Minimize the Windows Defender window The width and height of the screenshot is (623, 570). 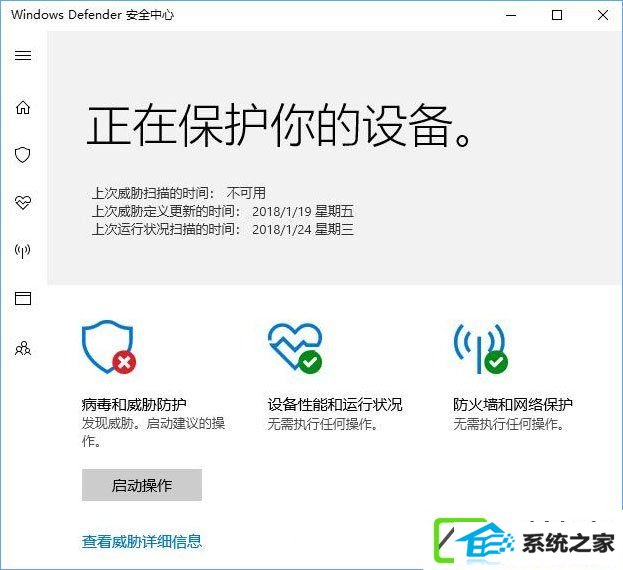click(x=511, y=15)
